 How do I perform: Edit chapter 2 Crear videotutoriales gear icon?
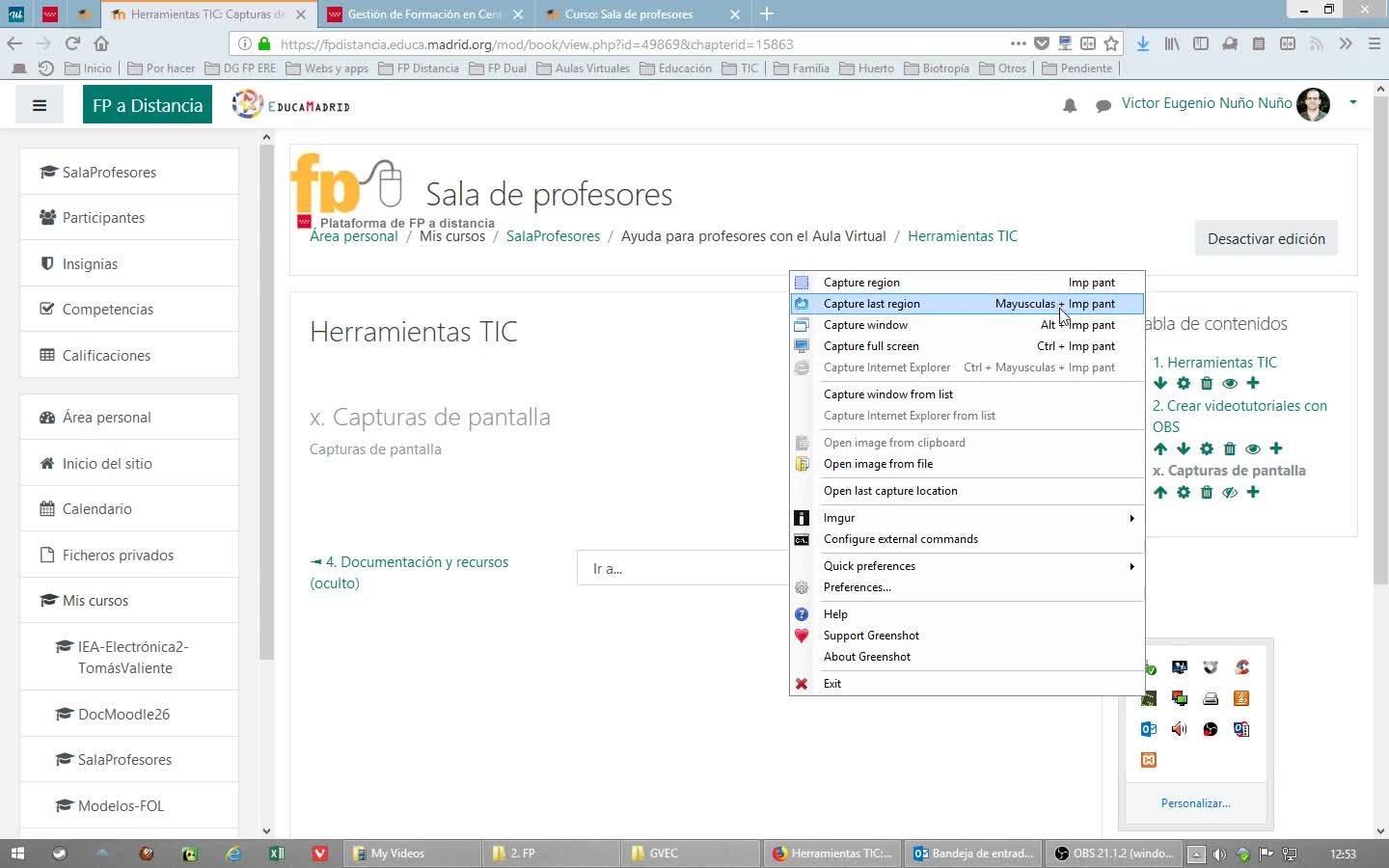pos(1207,448)
